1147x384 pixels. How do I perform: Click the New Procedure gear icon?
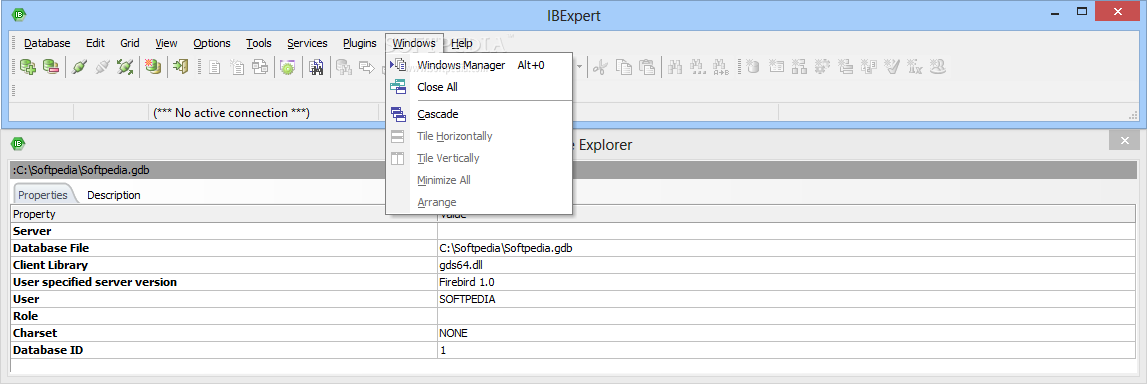point(822,67)
